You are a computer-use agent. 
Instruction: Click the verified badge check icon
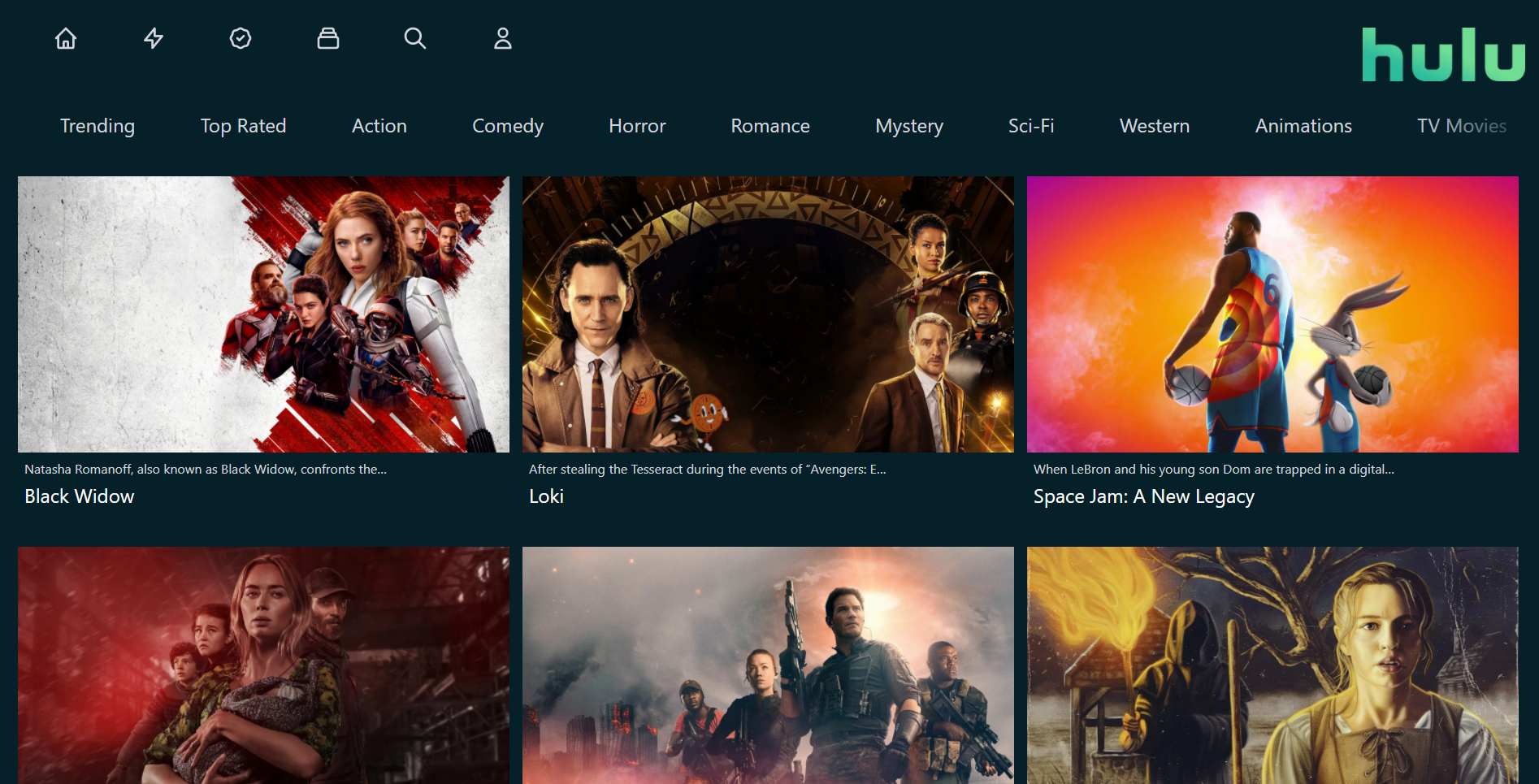pyautogui.click(x=241, y=38)
